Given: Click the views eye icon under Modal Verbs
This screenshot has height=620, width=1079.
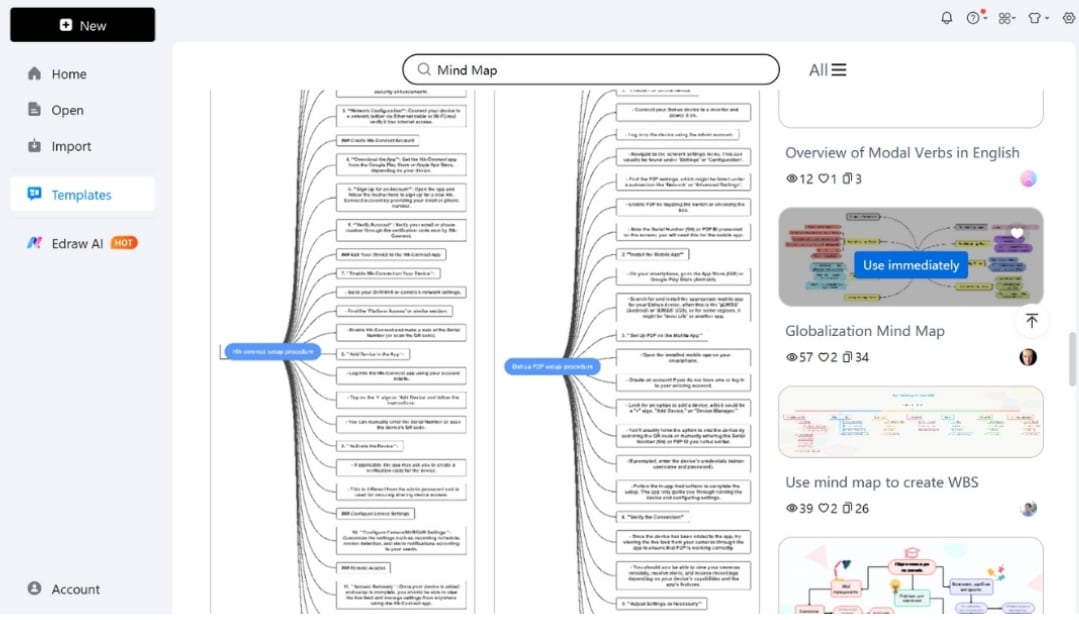Looking at the screenshot, I should 791,179.
